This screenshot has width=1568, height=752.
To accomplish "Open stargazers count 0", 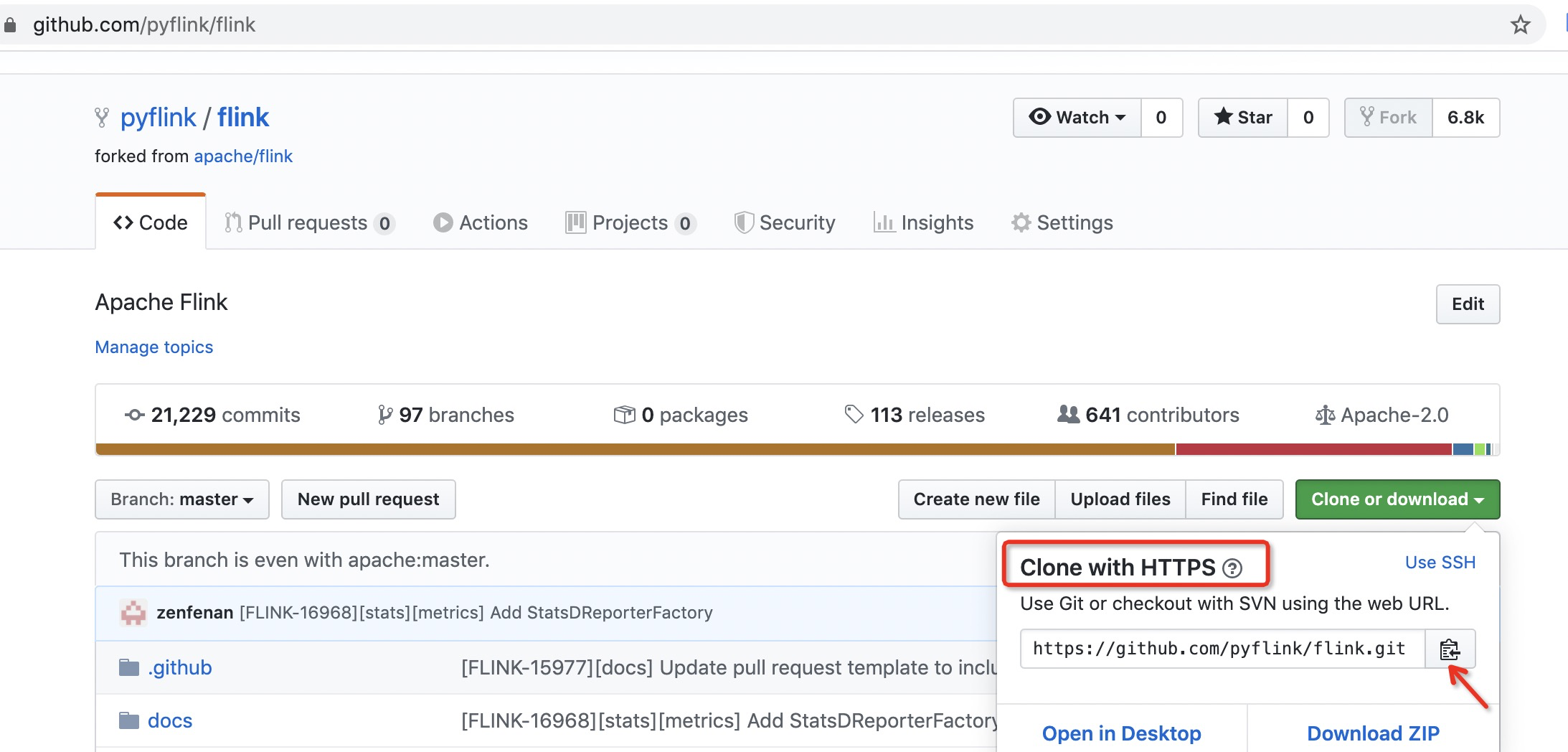I will [x=1308, y=118].
